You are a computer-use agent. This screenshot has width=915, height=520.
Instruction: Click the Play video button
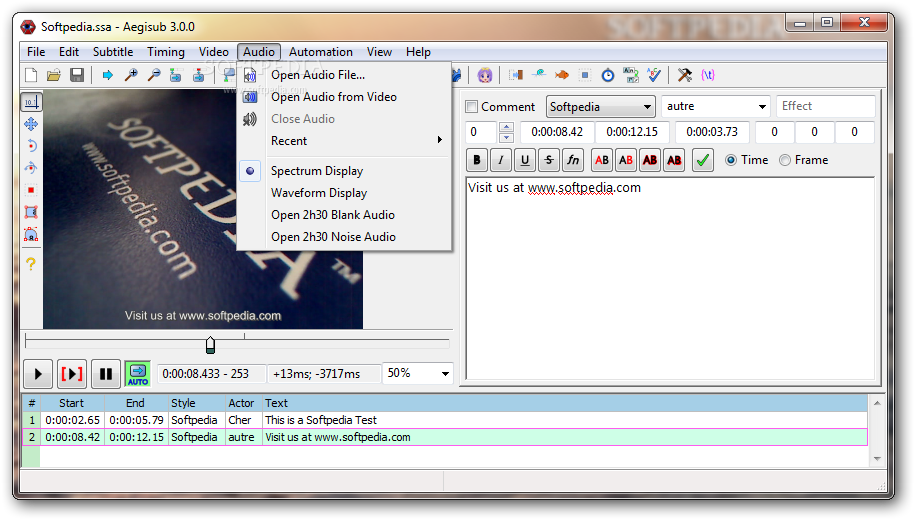38,374
